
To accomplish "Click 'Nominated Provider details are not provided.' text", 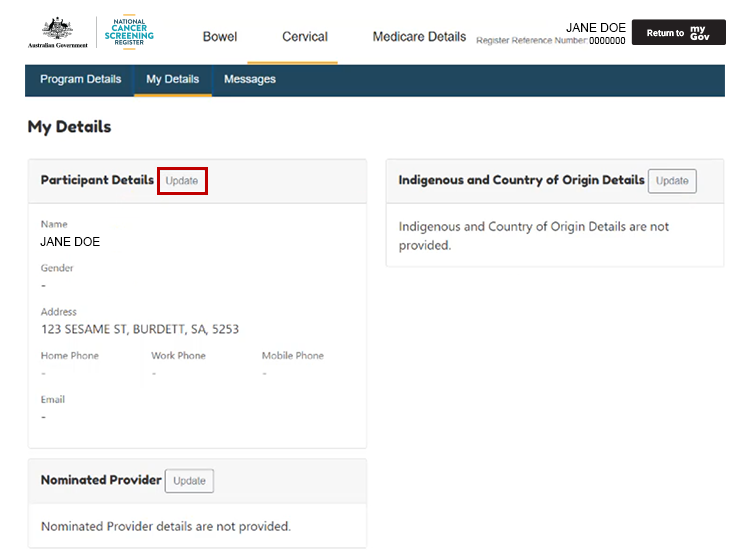I will pyautogui.click(x=166, y=527).
